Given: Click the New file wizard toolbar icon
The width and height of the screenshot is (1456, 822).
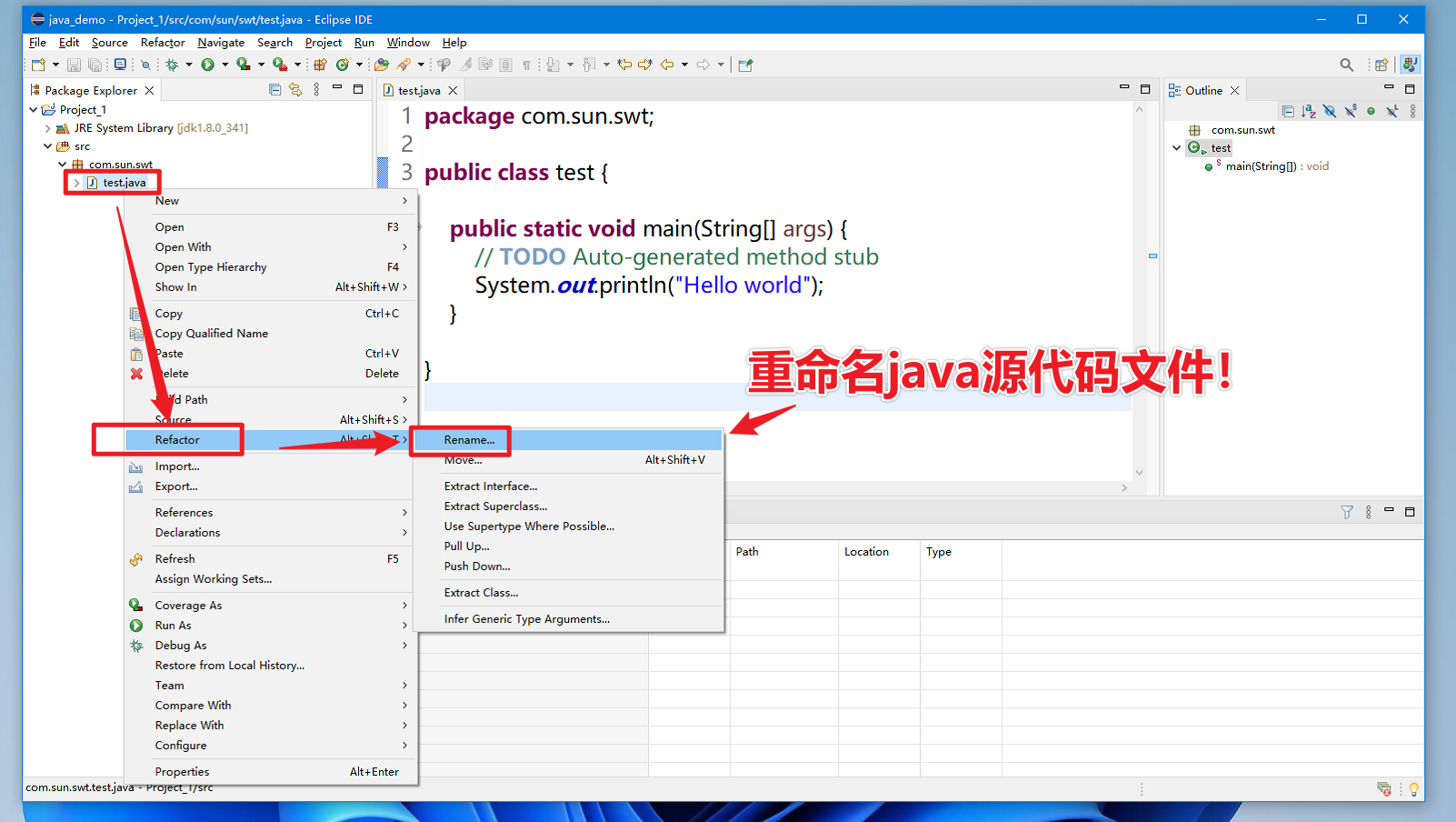Looking at the screenshot, I should (x=38, y=65).
